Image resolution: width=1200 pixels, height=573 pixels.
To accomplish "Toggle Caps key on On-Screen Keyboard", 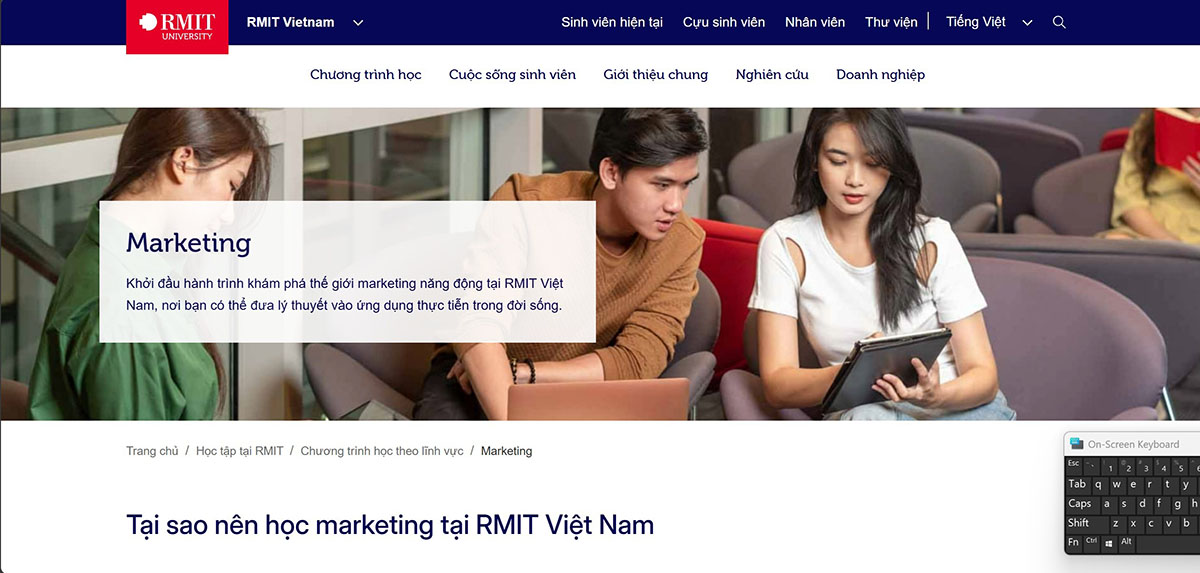I will [x=1083, y=506].
